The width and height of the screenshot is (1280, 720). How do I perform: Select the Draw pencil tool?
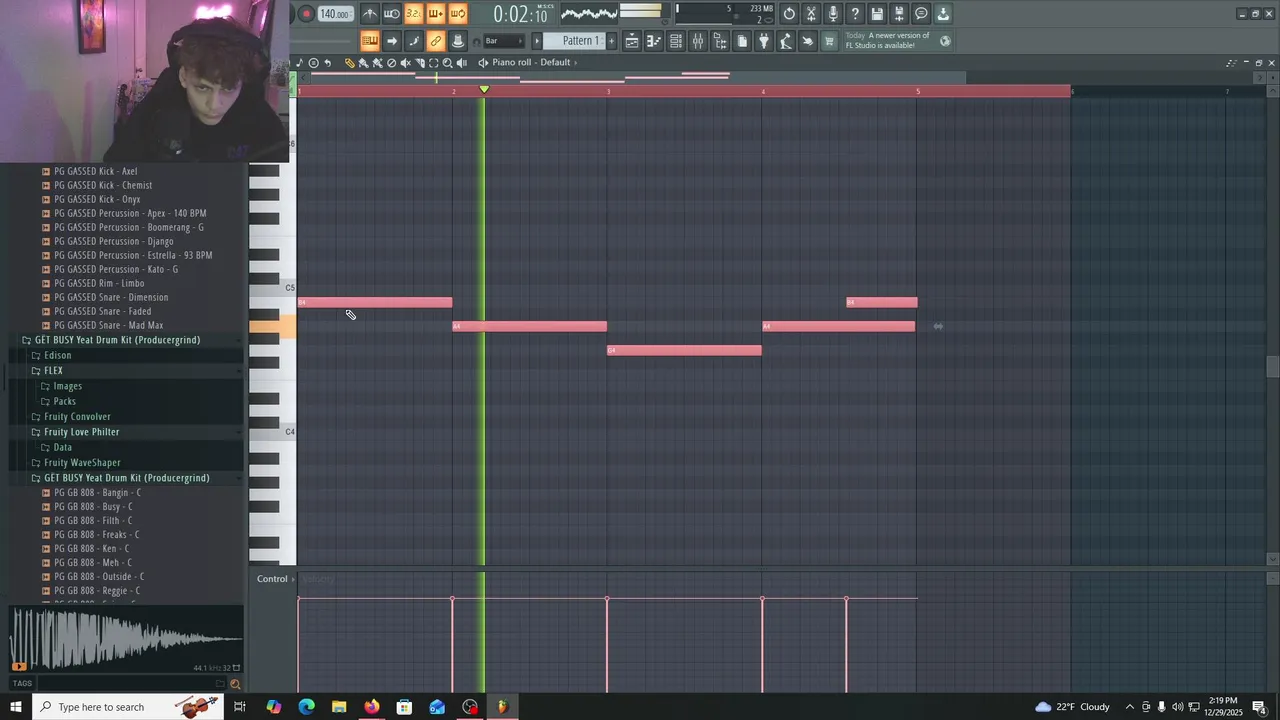click(x=349, y=62)
